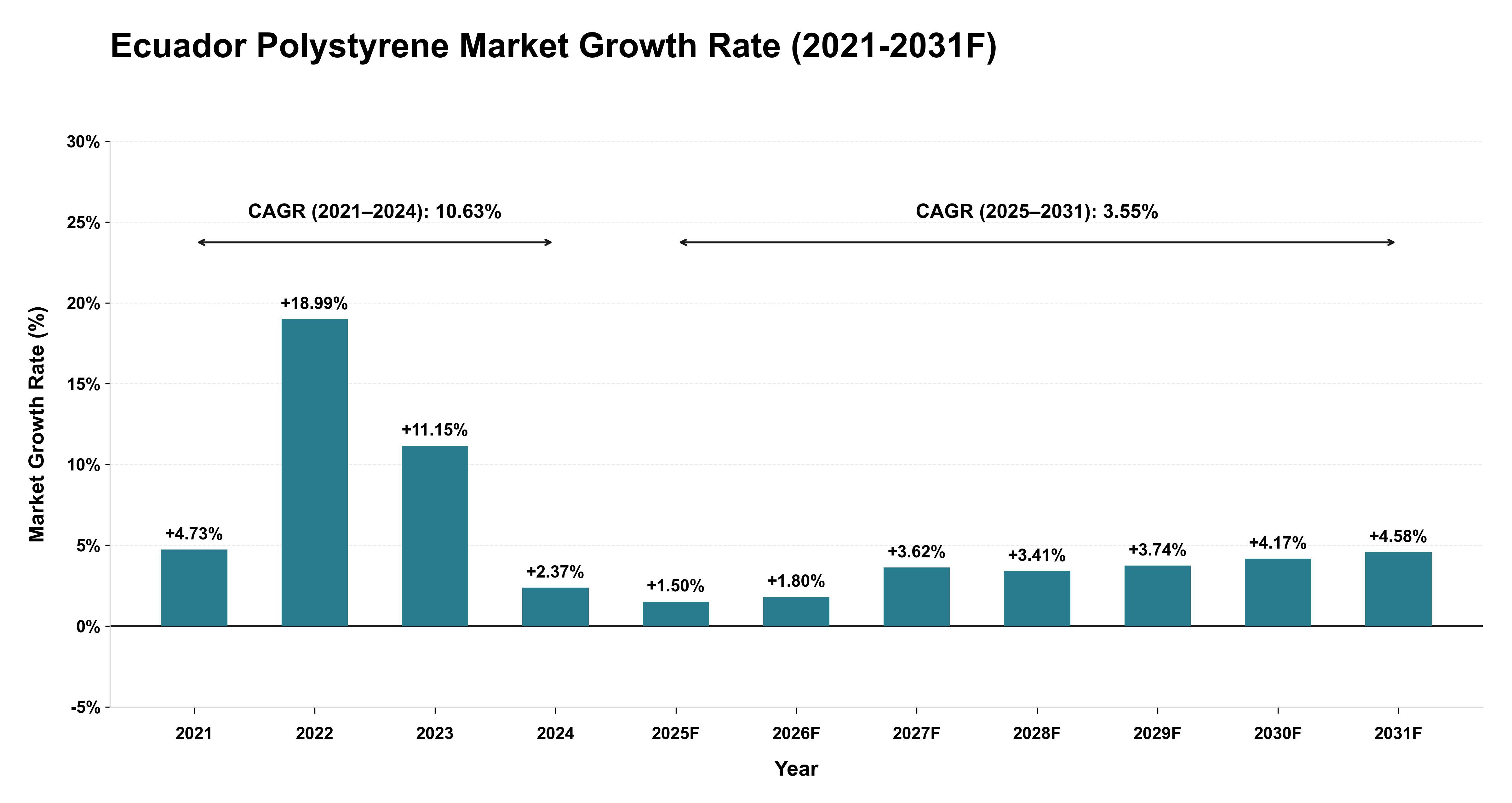Click the 2021 bar in the chart
This screenshot has height=803, width=1512.
pyautogui.click(x=194, y=588)
